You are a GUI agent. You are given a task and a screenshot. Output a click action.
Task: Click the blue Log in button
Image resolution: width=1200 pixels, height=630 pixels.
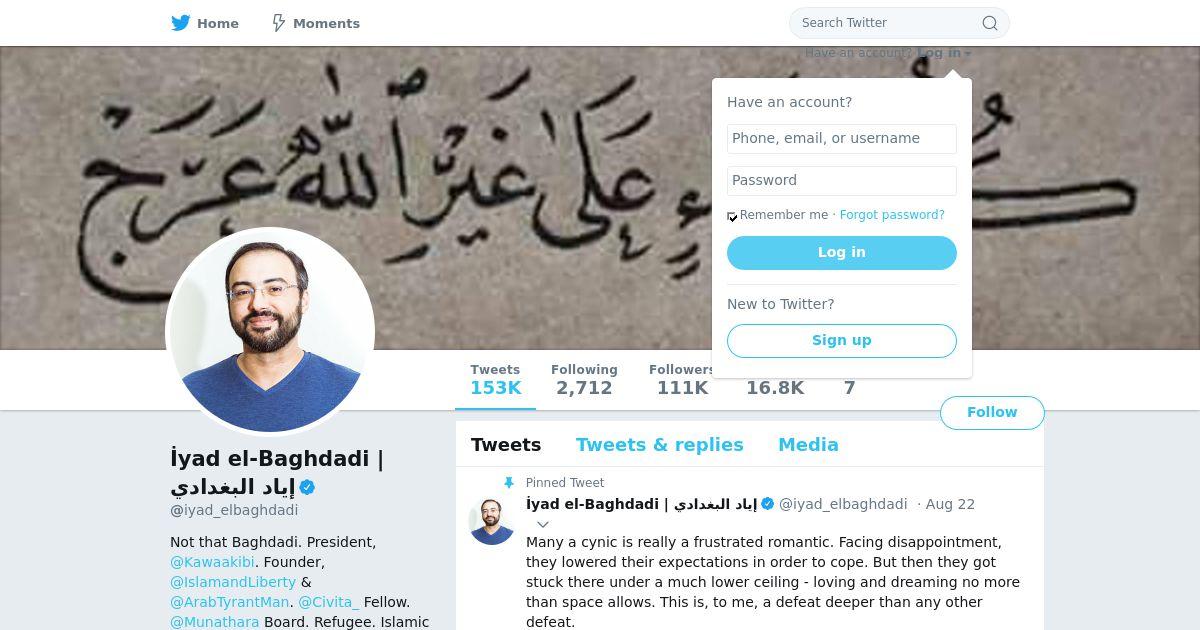click(842, 253)
